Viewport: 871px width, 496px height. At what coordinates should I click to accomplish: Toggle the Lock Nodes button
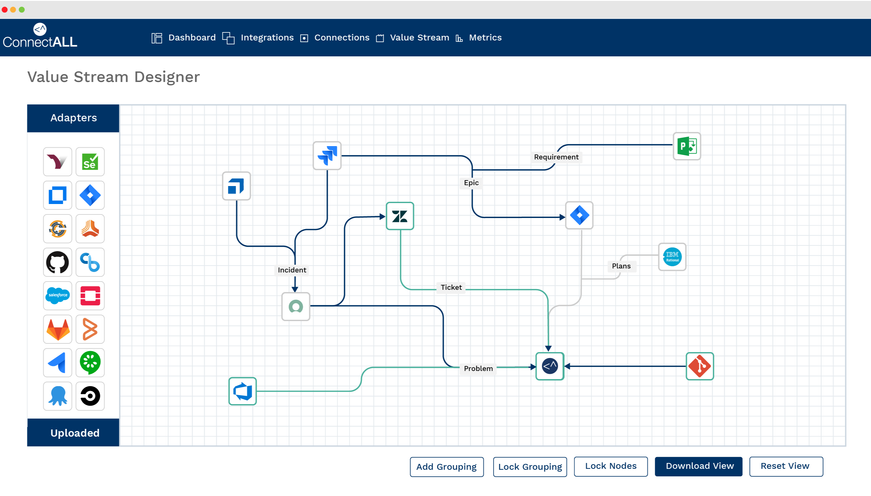610,466
